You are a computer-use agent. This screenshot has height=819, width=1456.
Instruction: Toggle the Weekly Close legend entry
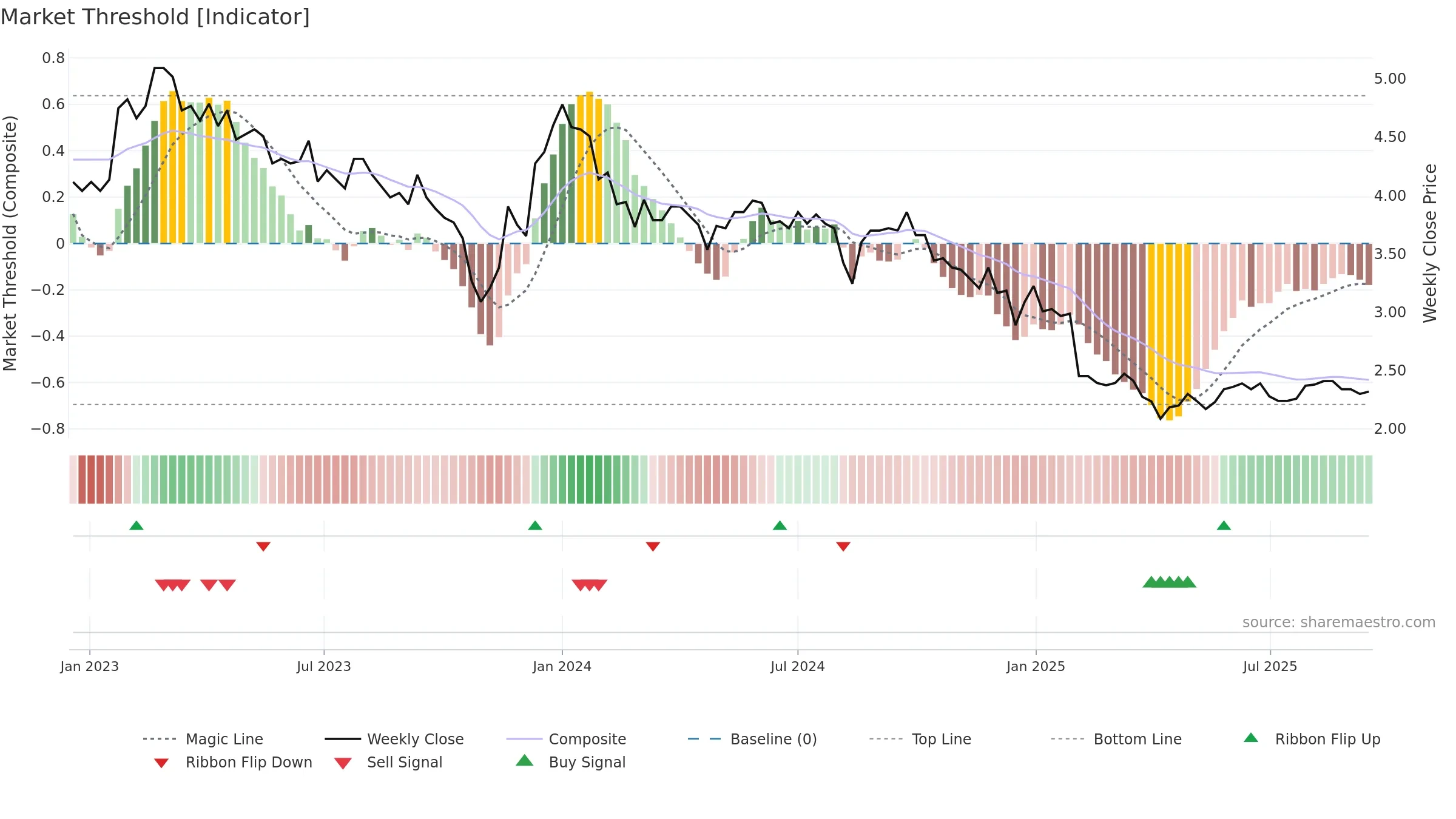point(394,739)
